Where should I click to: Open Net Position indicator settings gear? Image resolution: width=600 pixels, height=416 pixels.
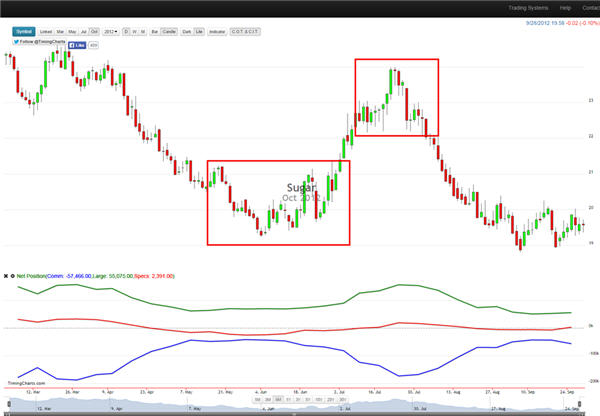[x=14, y=273]
